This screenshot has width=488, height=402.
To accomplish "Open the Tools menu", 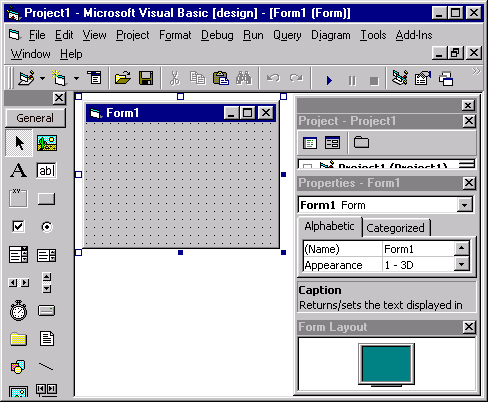I will coord(373,35).
